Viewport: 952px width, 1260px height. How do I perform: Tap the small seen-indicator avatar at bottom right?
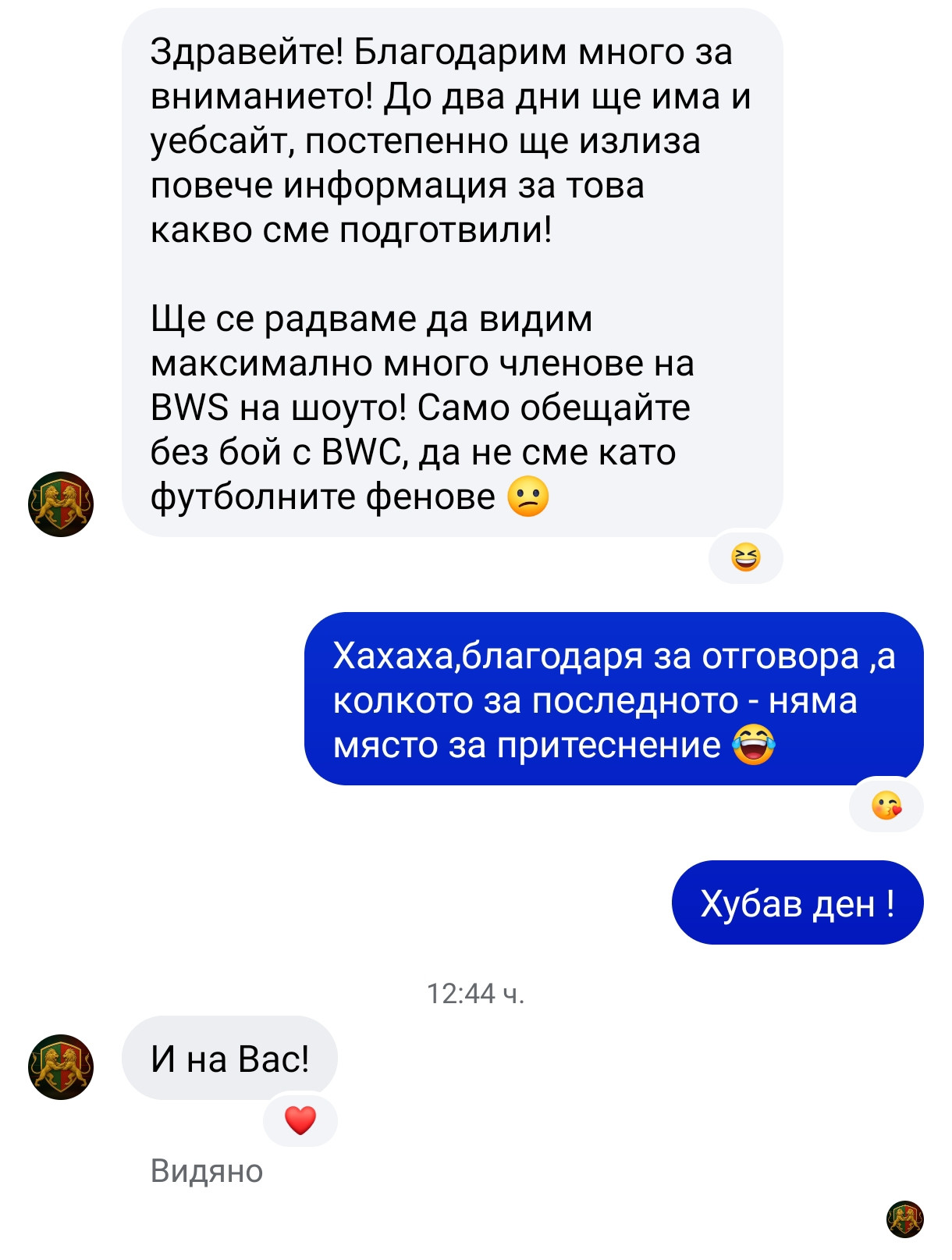tap(905, 1219)
